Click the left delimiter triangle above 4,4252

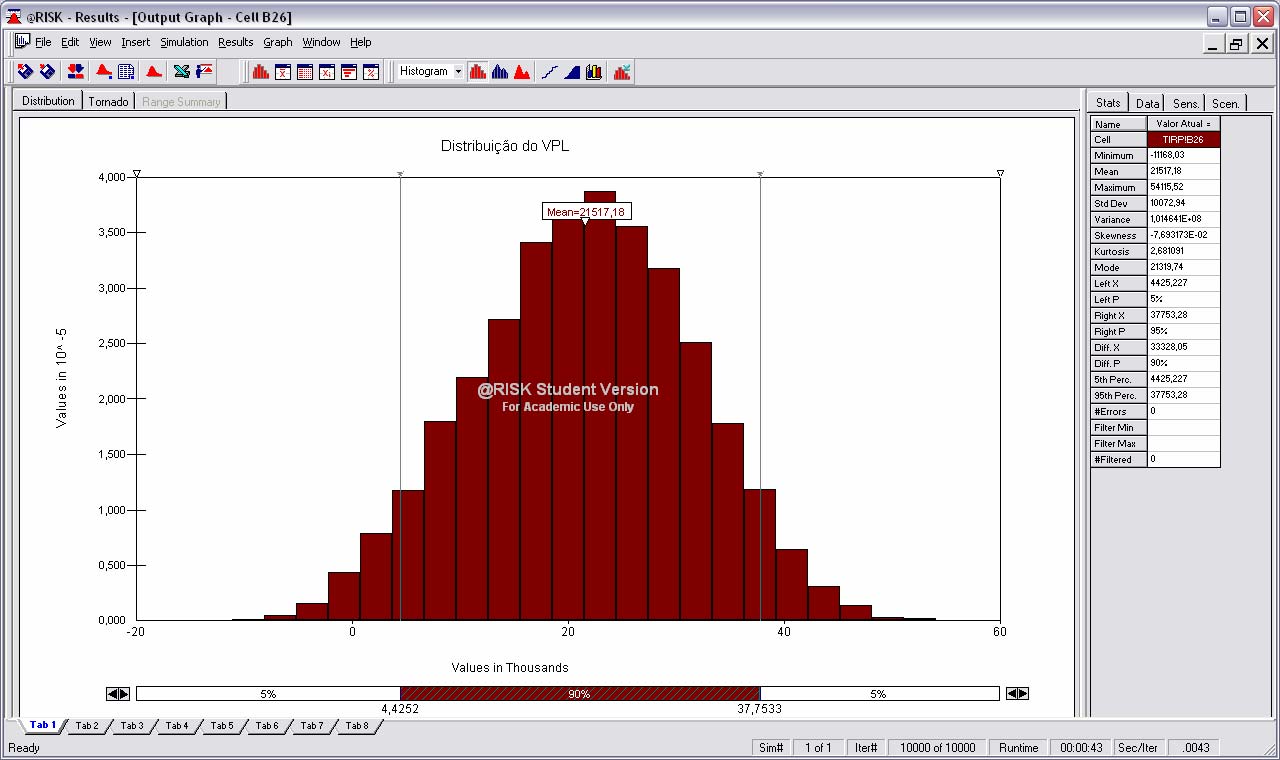pos(400,174)
